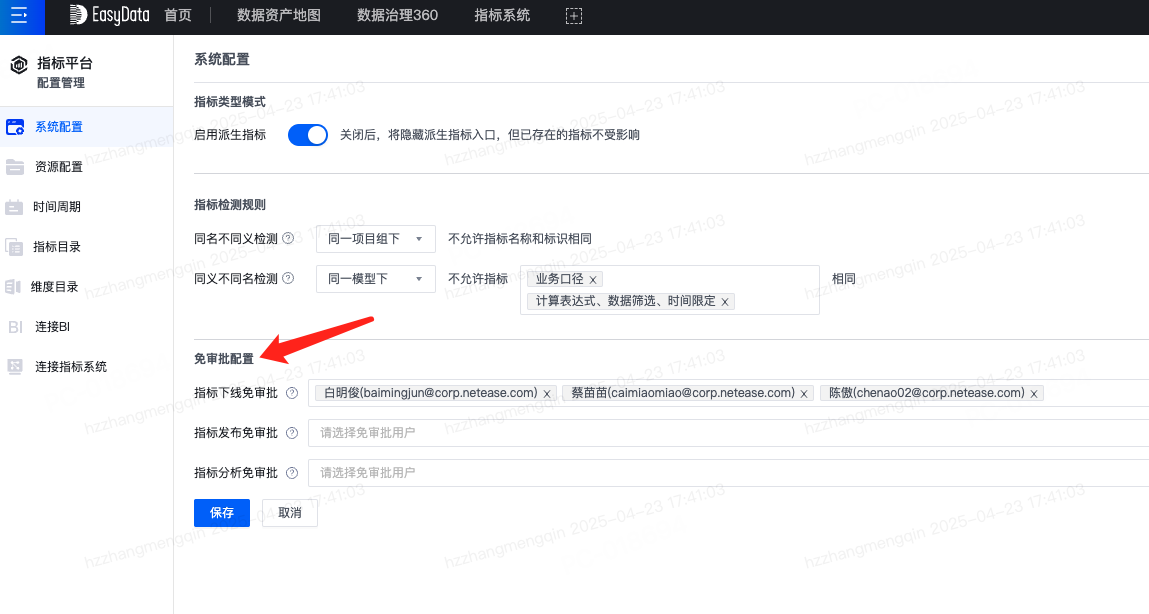Remove the 计算表达式、数据筛选、时间限定 tag

pos(725,302)
